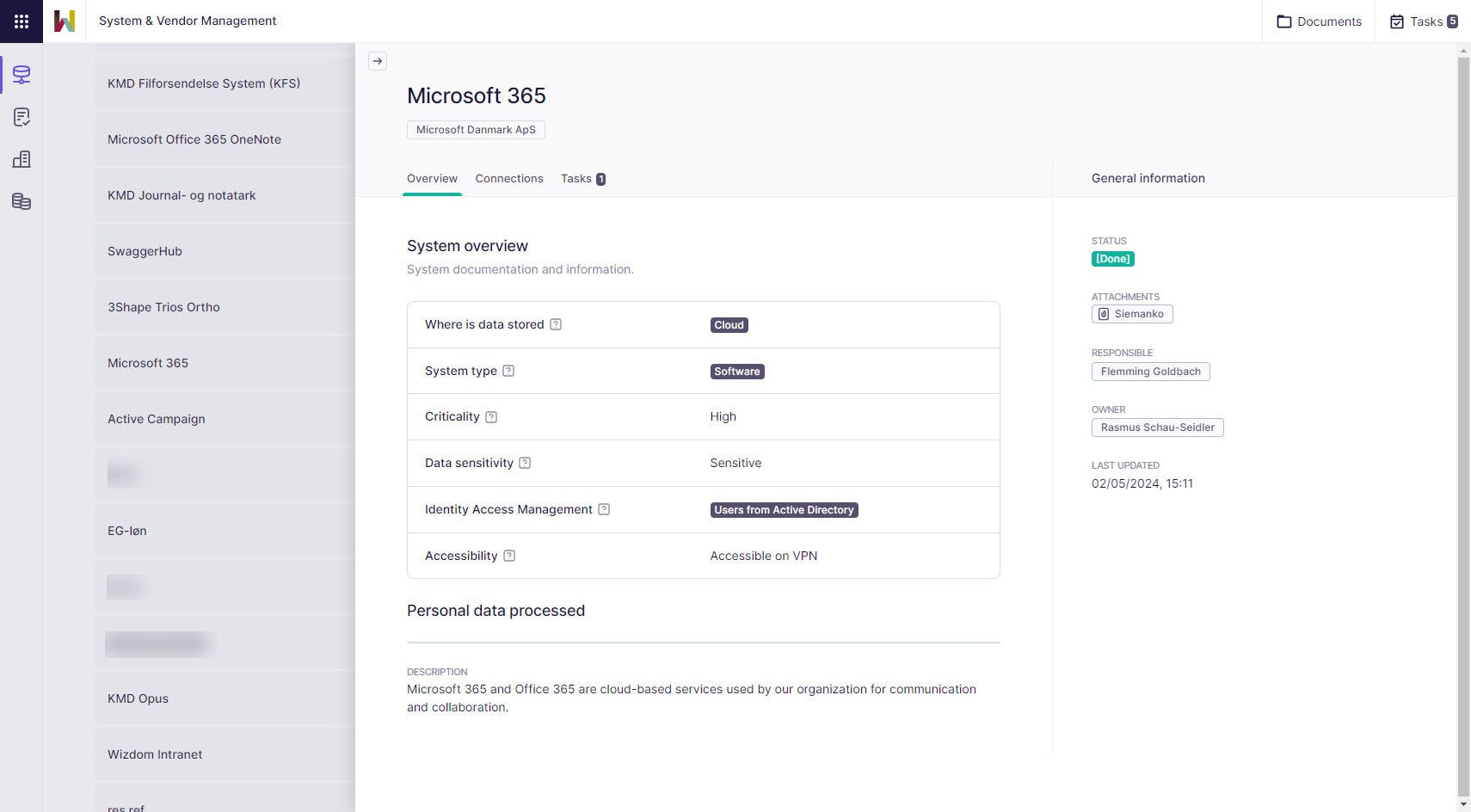Open the vendors building sidebar icon
This screenshot has width=1471, height=812.
[x=22, y=159]
